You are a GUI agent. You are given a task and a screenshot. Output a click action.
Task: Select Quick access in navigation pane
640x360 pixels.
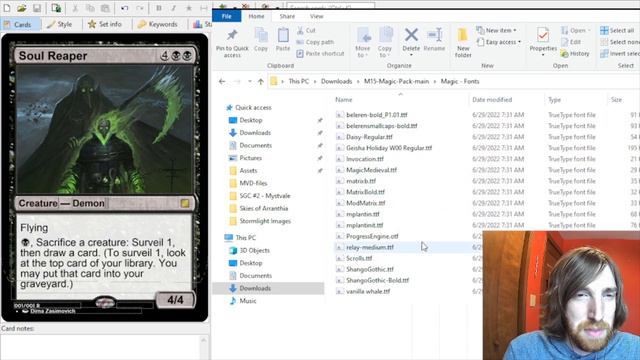[x=249, y=108]
